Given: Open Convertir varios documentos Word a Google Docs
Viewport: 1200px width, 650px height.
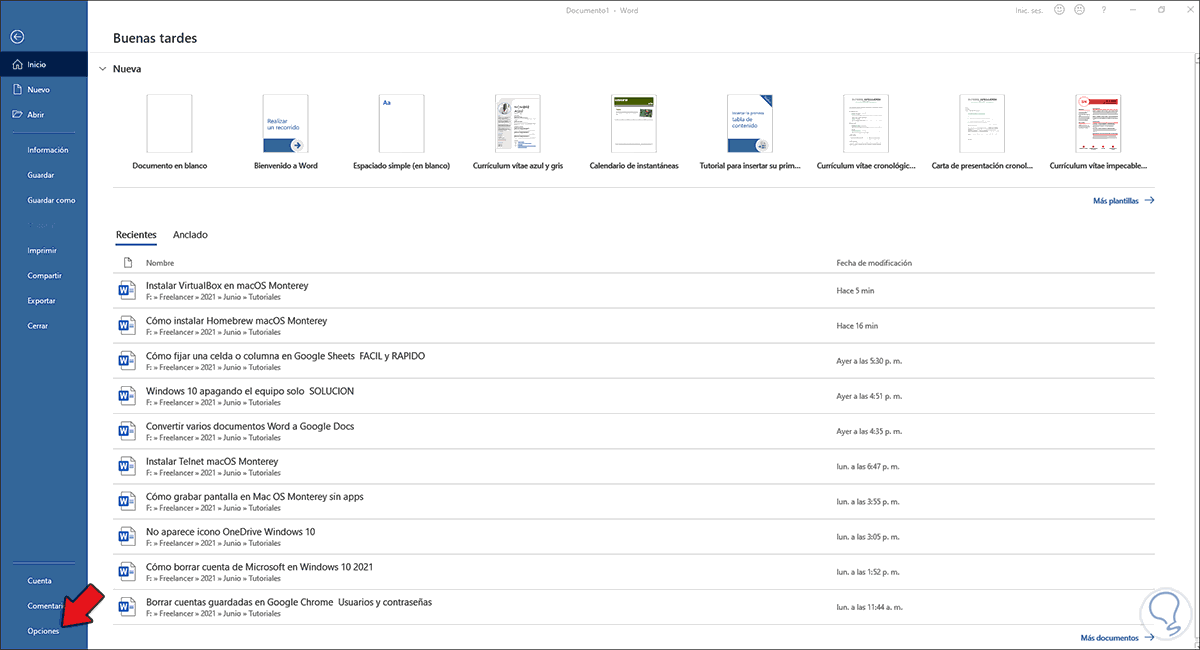Looking at the screenshot, I should pos(634,431).
